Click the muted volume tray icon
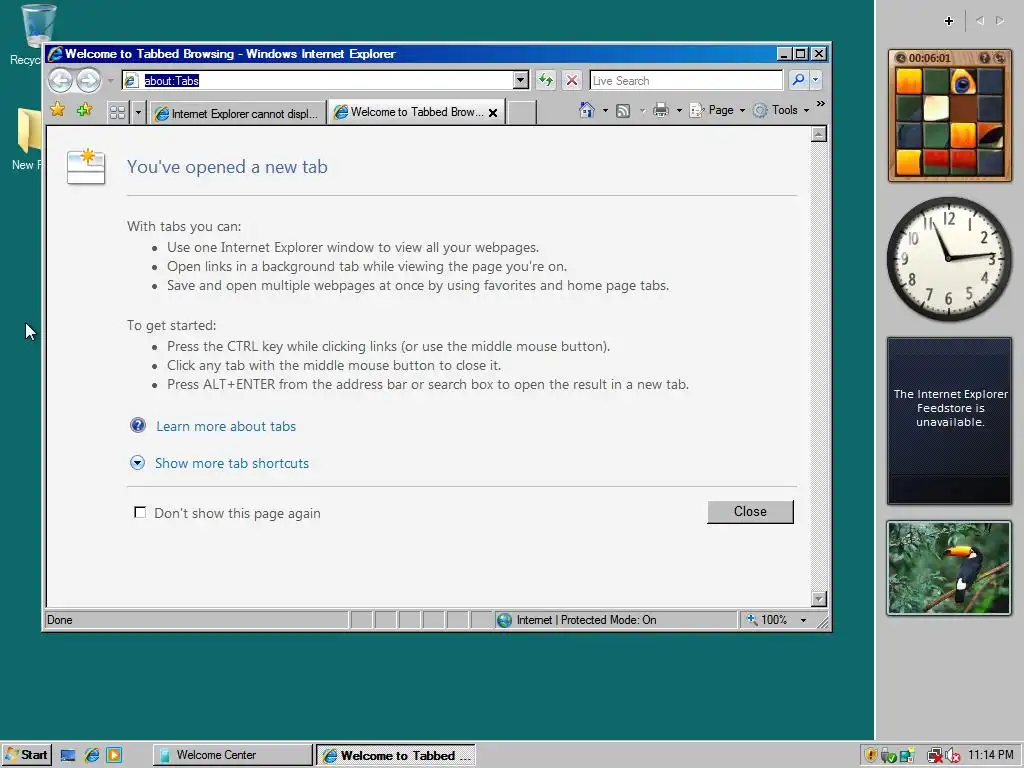Image resolution: width=1024 pixels, height=768 pixels. coord(952,756)
